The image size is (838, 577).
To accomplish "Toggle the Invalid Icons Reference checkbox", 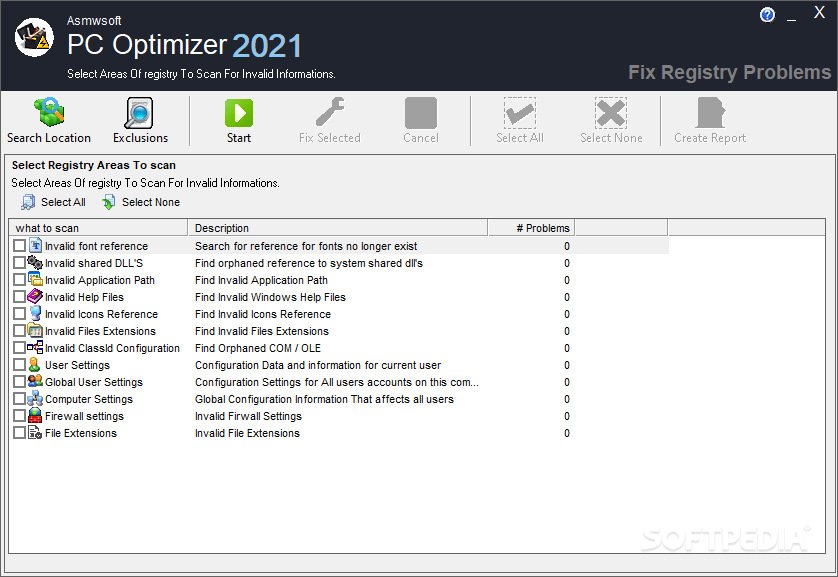I will point(19,314).
